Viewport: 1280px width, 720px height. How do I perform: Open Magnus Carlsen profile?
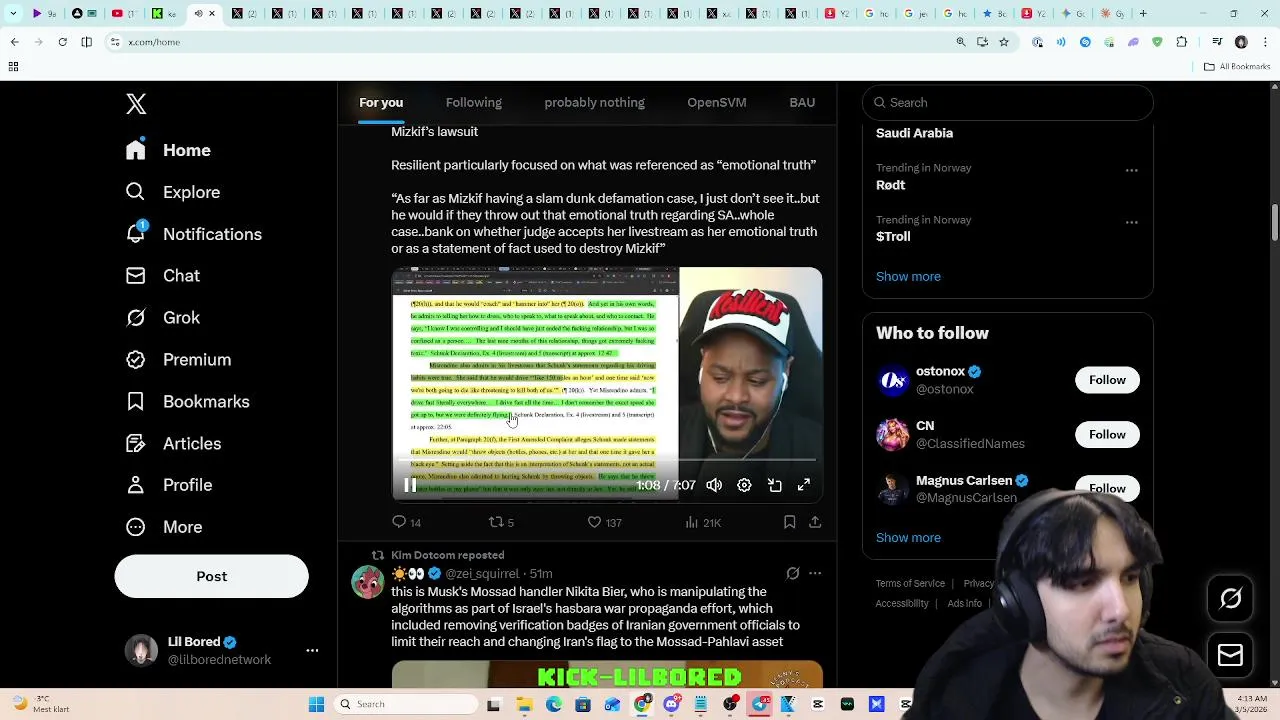coord(964,481)
